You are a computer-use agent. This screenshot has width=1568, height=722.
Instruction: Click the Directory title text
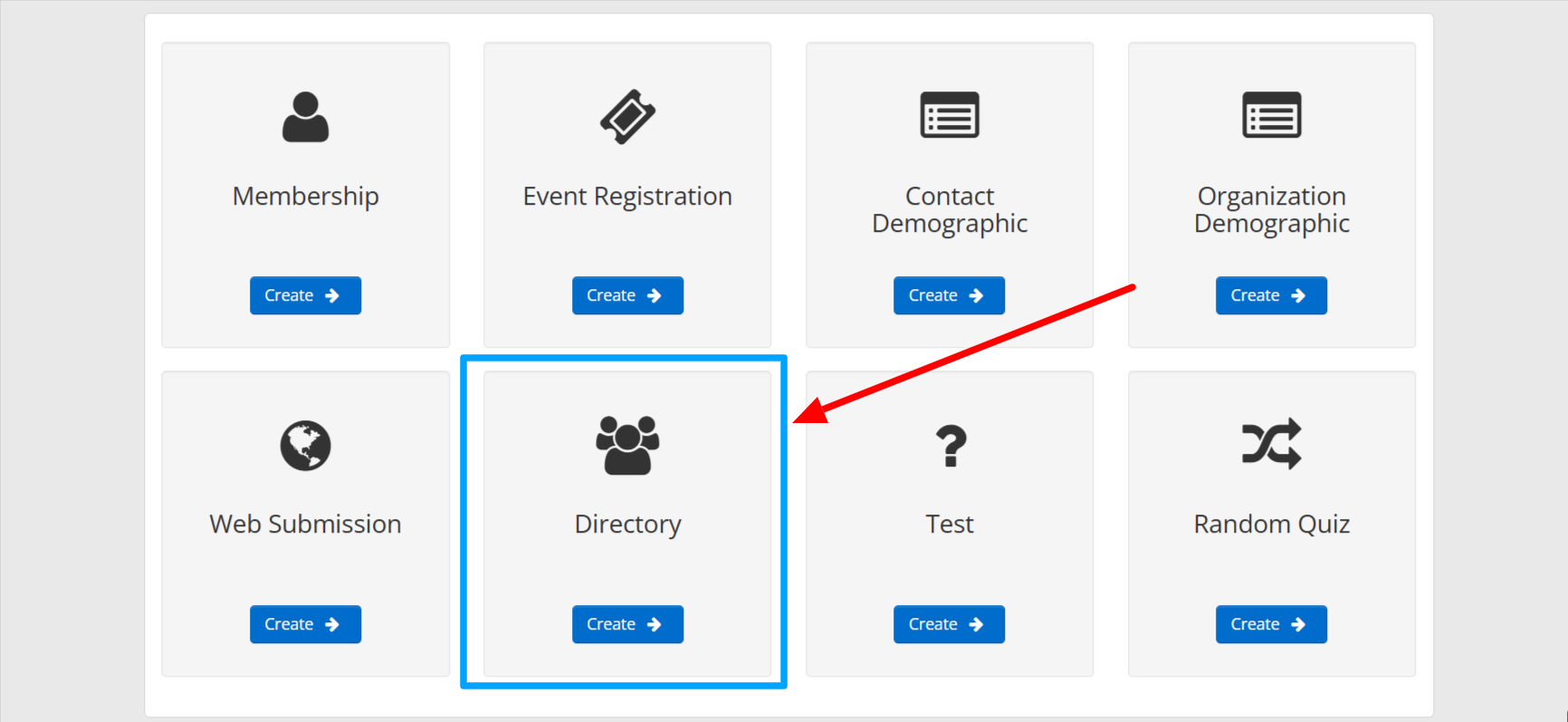point(627,525)
